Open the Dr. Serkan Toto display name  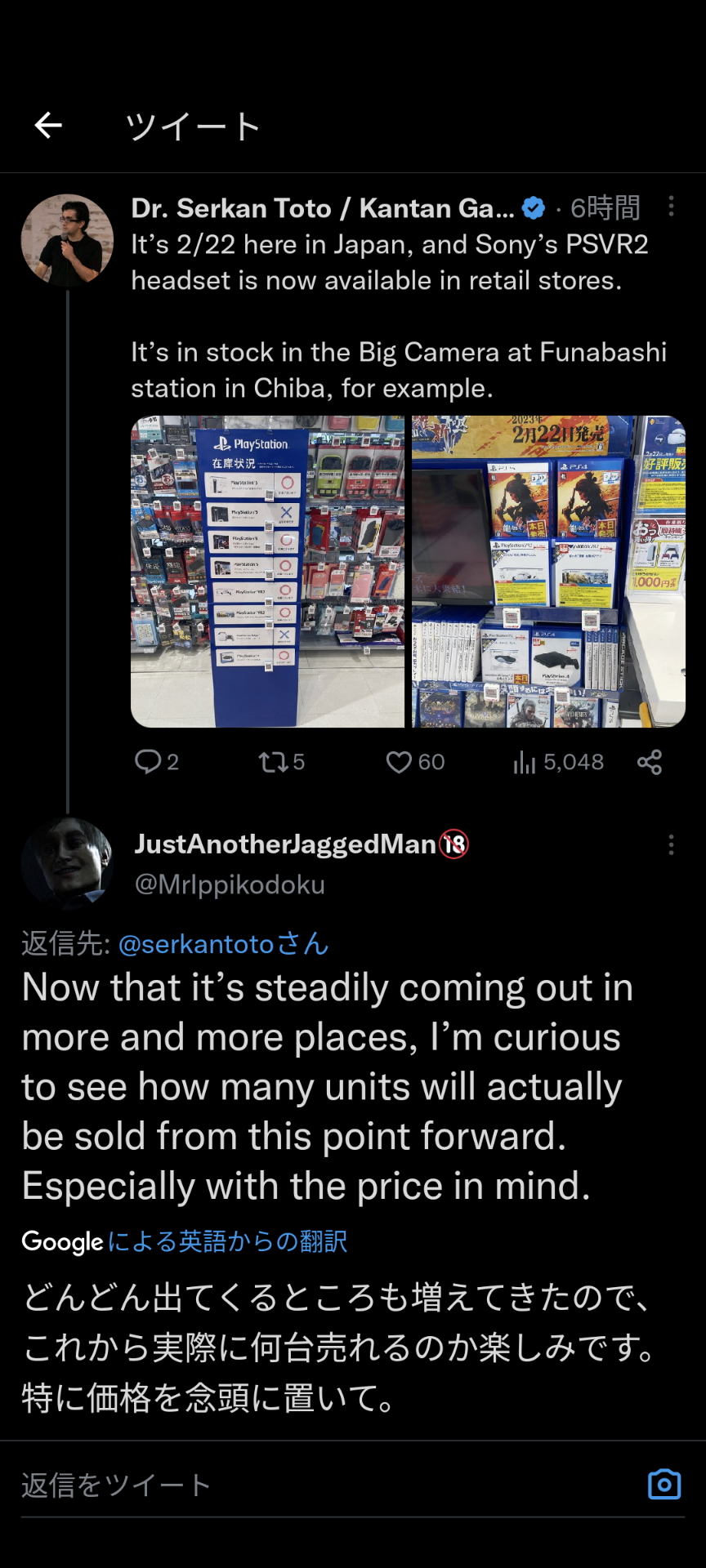click(323, 208)
